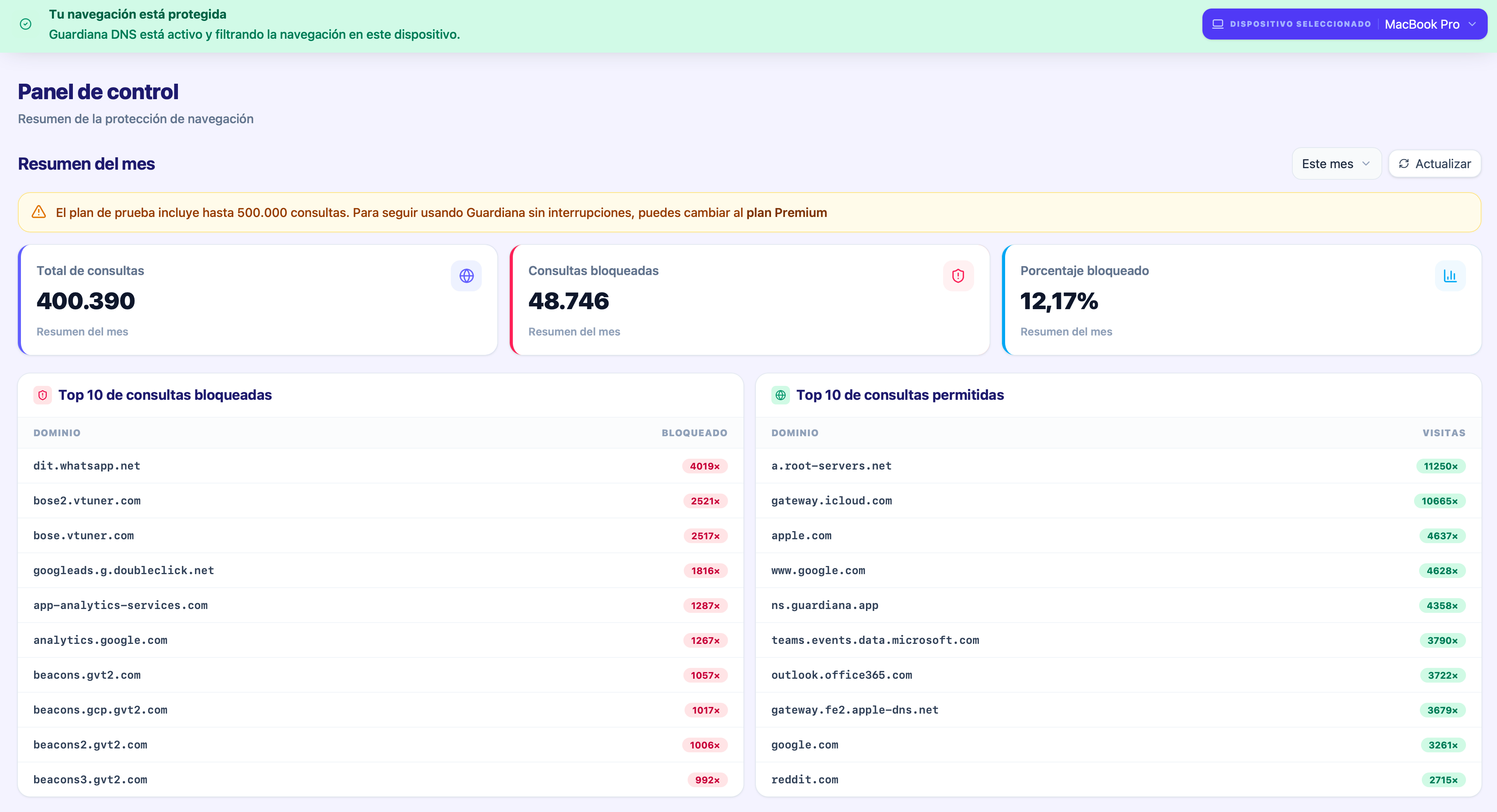Image resolution: width=1497 pixels, height=812 pixels.
Task: Click the red shield icon in Consultas bloqueadas card
Action: coord(958,276)
